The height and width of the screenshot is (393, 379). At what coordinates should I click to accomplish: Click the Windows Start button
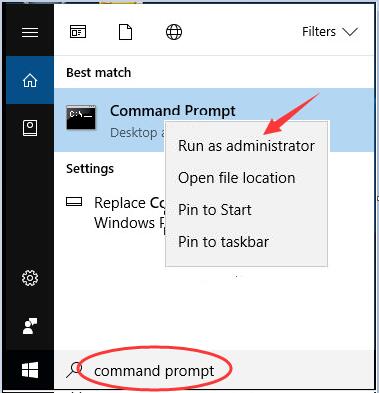(30, 370)
